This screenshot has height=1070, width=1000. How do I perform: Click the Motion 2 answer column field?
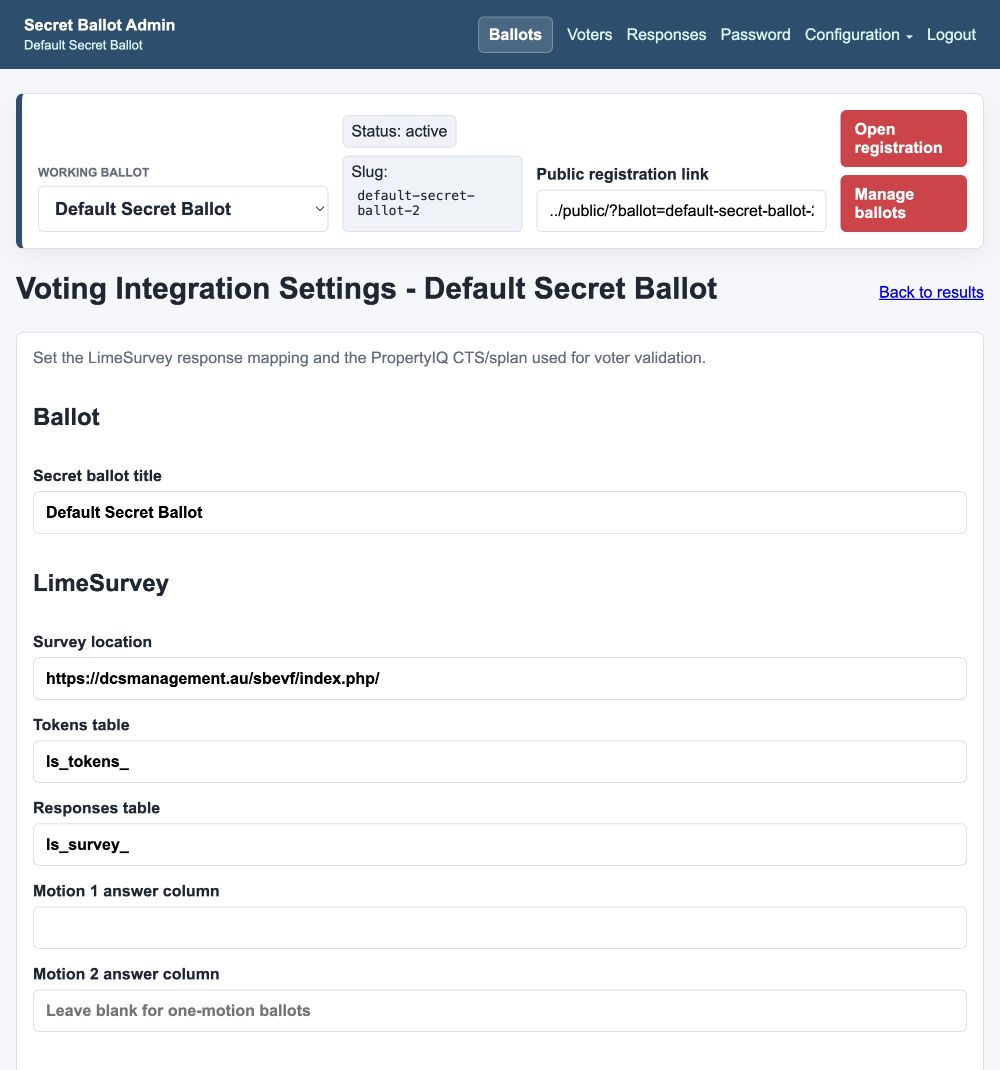499,1011
